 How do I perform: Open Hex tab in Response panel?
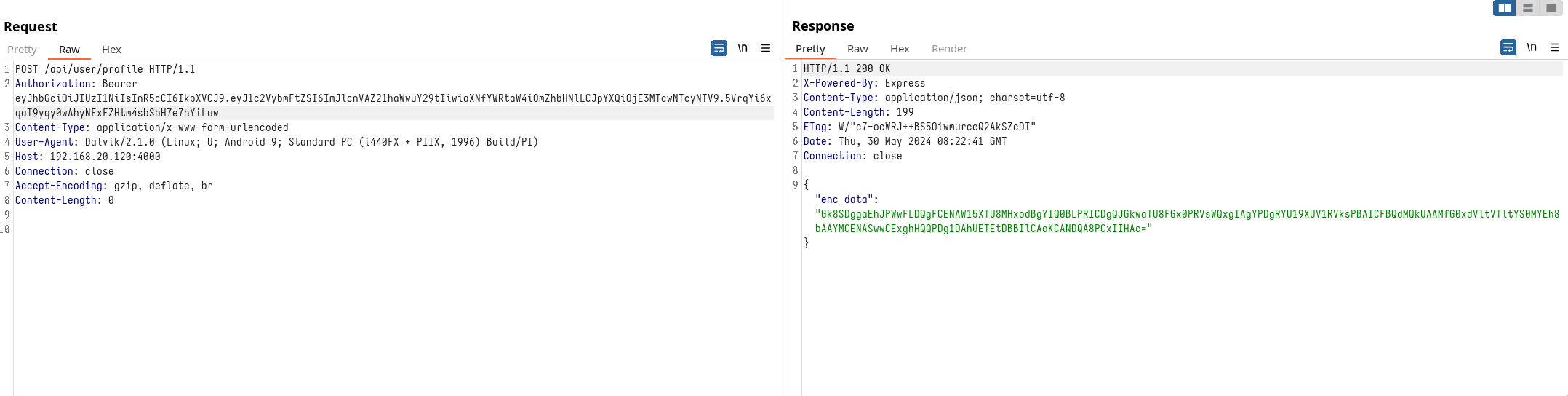click(900, 49)
